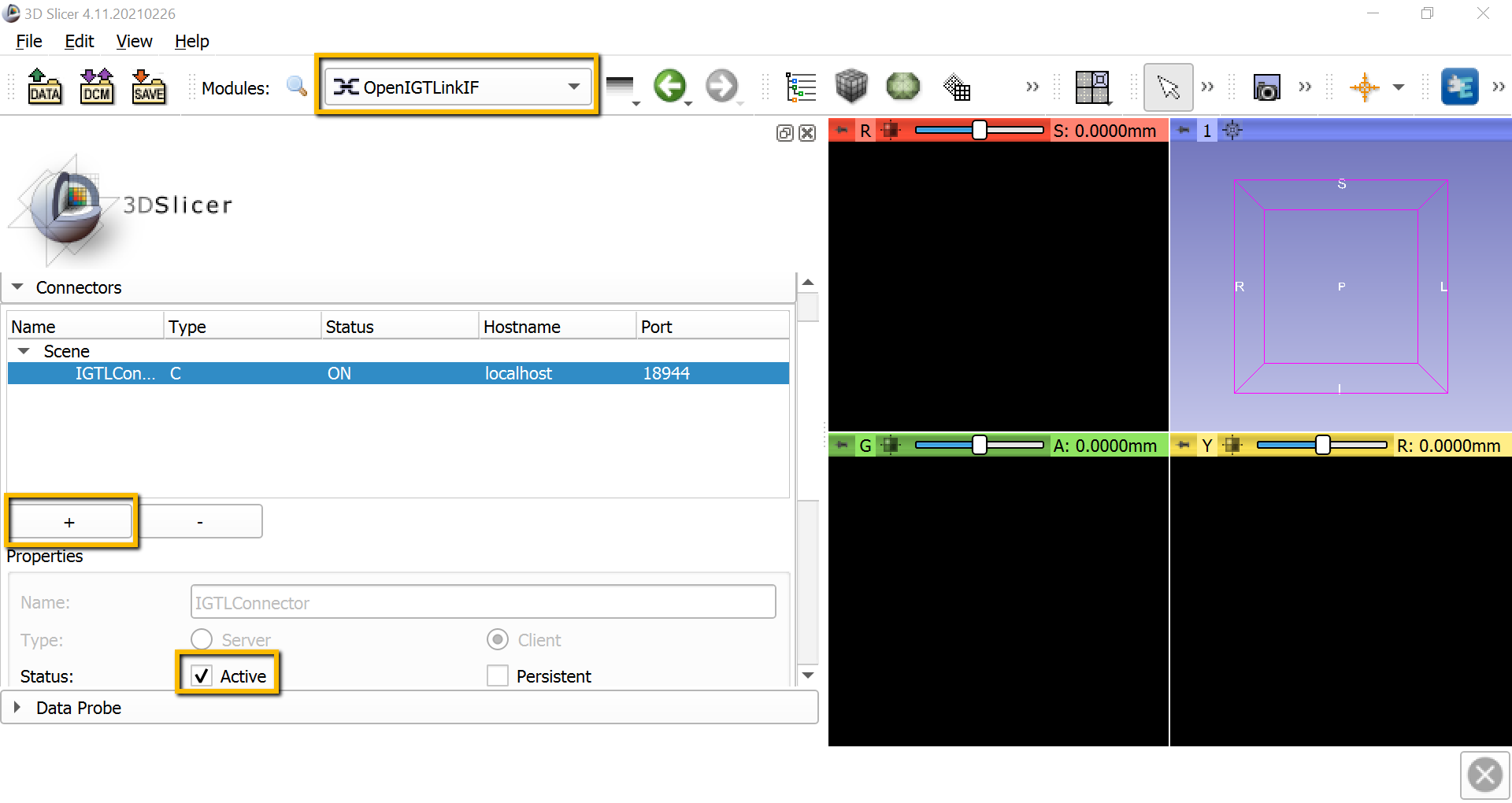
Task: Click the 3D view pin icon
Action: pyautogui.click(x=1183, y=130)
